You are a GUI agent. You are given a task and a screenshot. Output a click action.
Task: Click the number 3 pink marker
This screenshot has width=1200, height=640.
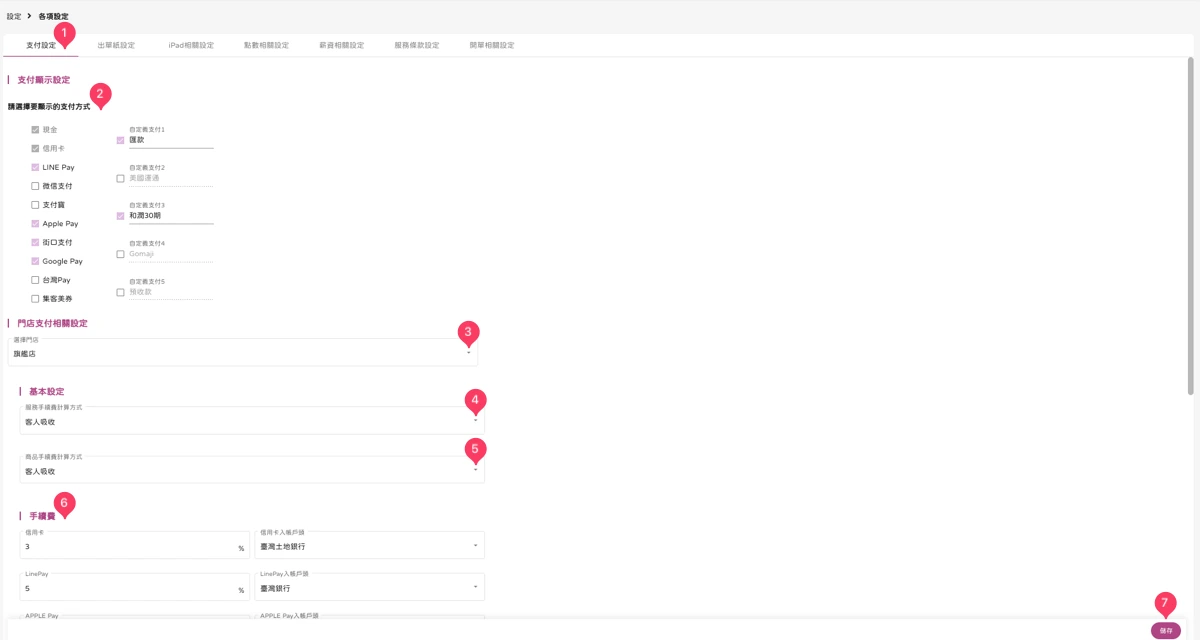pos(468,332)
